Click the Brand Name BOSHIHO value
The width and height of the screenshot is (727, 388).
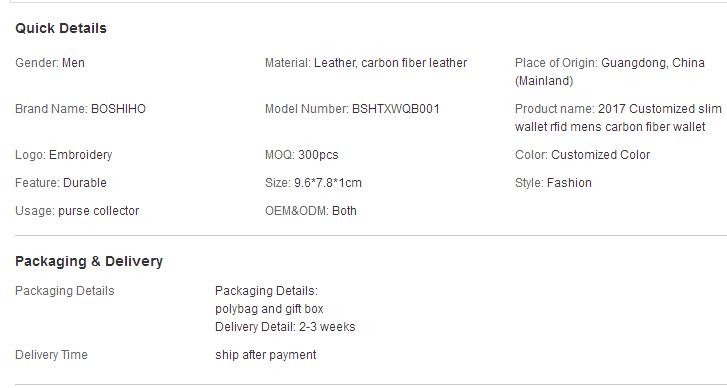(x=118, y=109)
